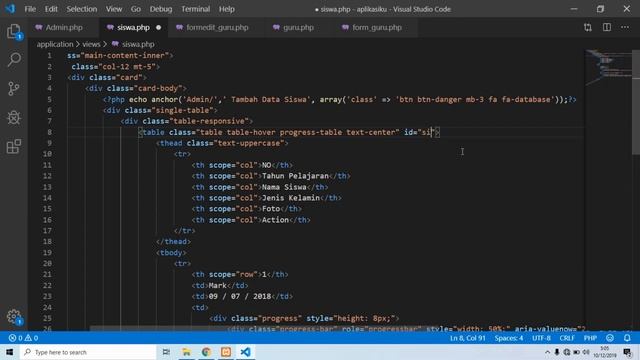Change language mode via PHP status item

click(x=590, y=338)
